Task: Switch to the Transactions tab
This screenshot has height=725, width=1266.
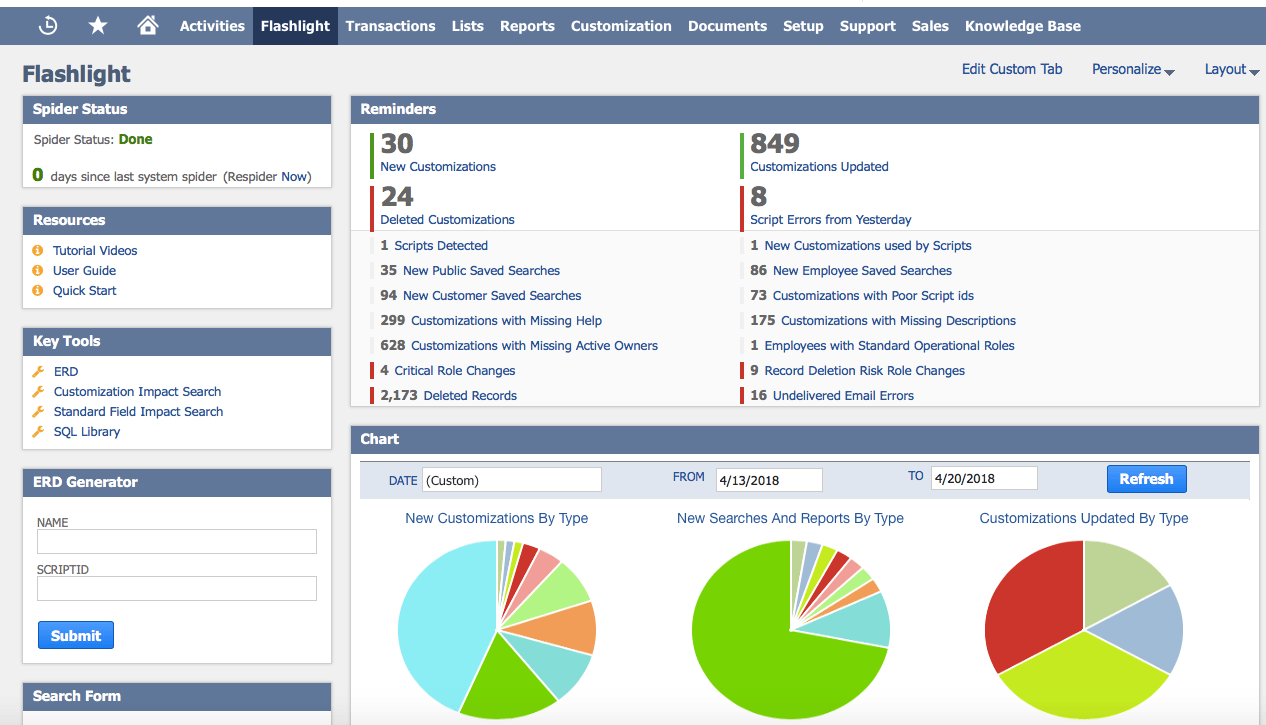Action: 390,25
